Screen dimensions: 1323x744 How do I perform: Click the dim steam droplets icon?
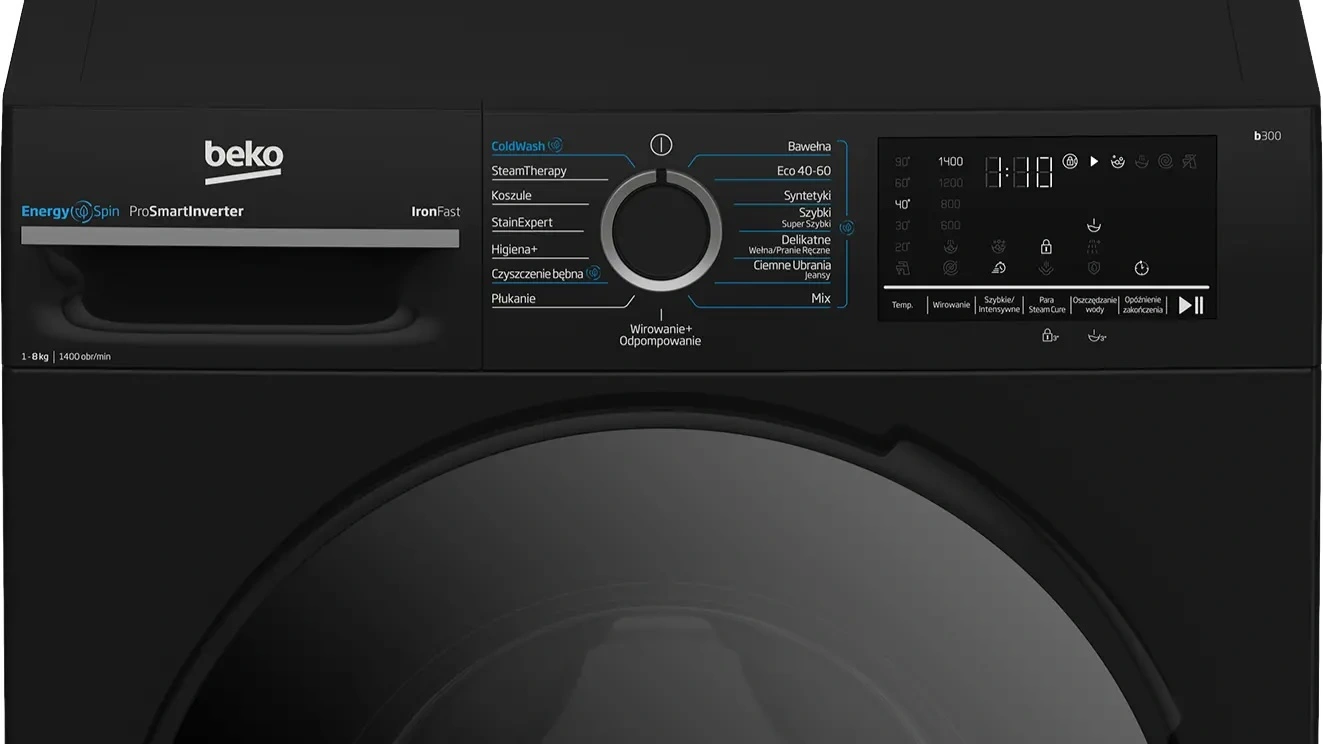coord(1094,247)
